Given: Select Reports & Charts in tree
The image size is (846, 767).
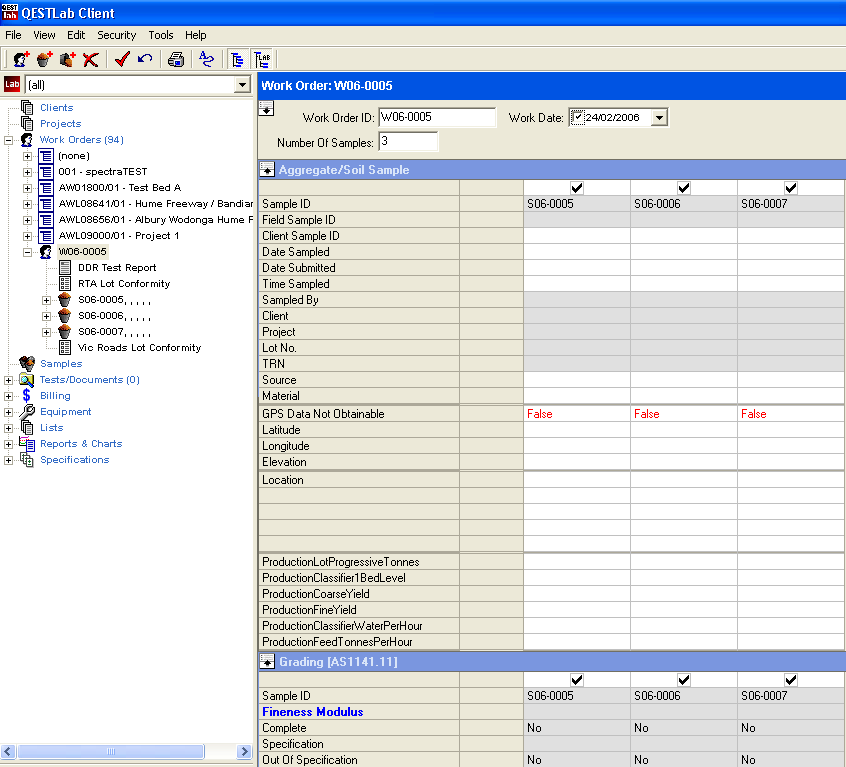Looking at the screenshot, I should (81, 444).
